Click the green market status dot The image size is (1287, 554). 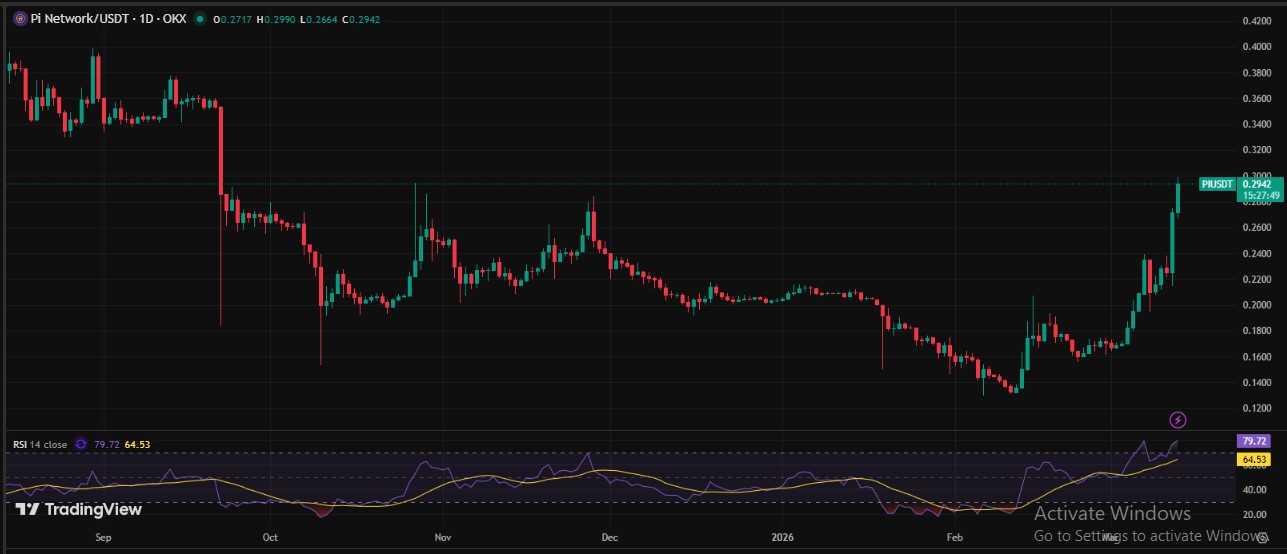tap(202, 19)
